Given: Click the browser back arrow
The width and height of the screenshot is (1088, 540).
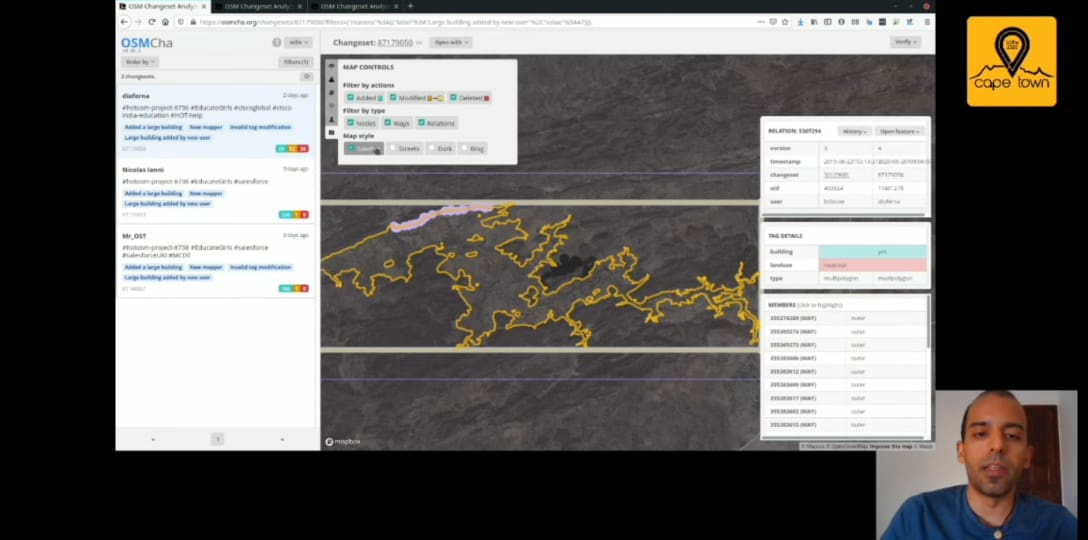Looking at the screenshot, I should point(124,22).
